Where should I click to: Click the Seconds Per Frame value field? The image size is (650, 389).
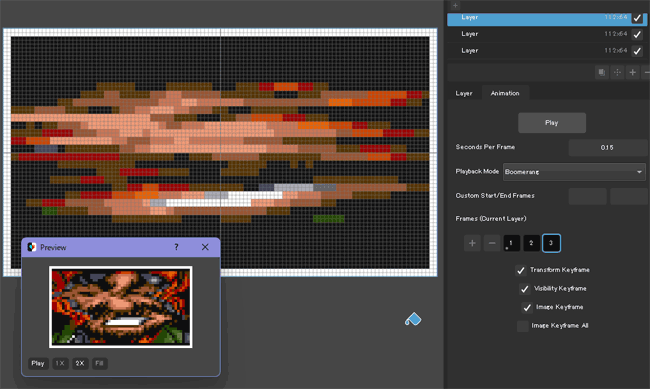pyautogui.click(x=607, y=148)
